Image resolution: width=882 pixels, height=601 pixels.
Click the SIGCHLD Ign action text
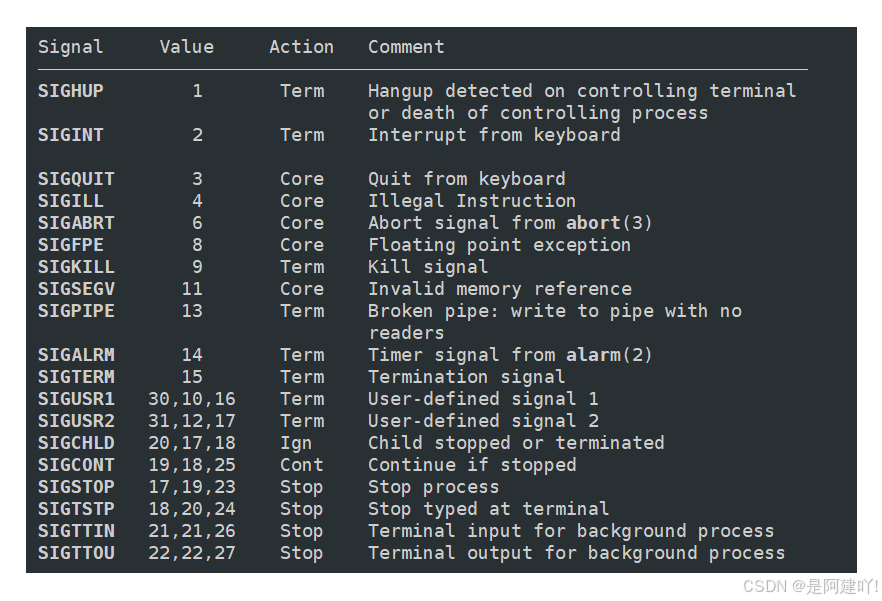(x=296, y=443)
